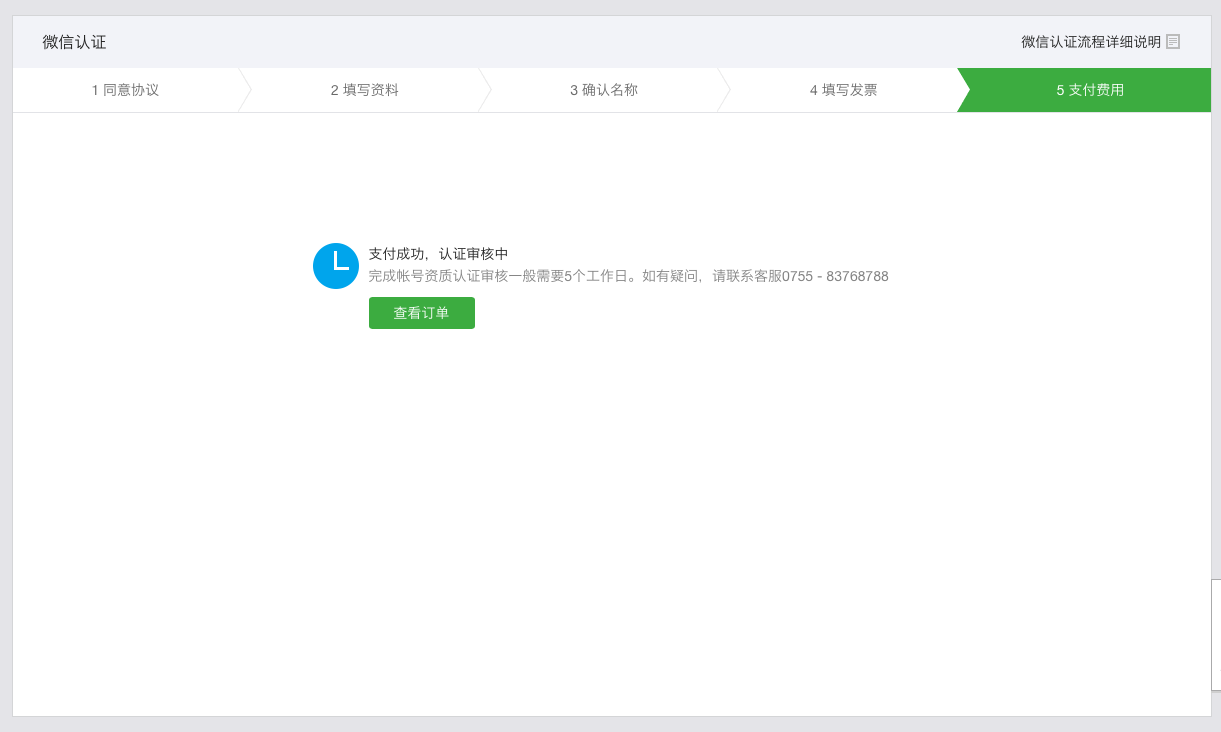The height and width of the screenshot is (732, 1221).
Task: Click the arrow divider after 填写资料 step
Action: click(485, 89)
